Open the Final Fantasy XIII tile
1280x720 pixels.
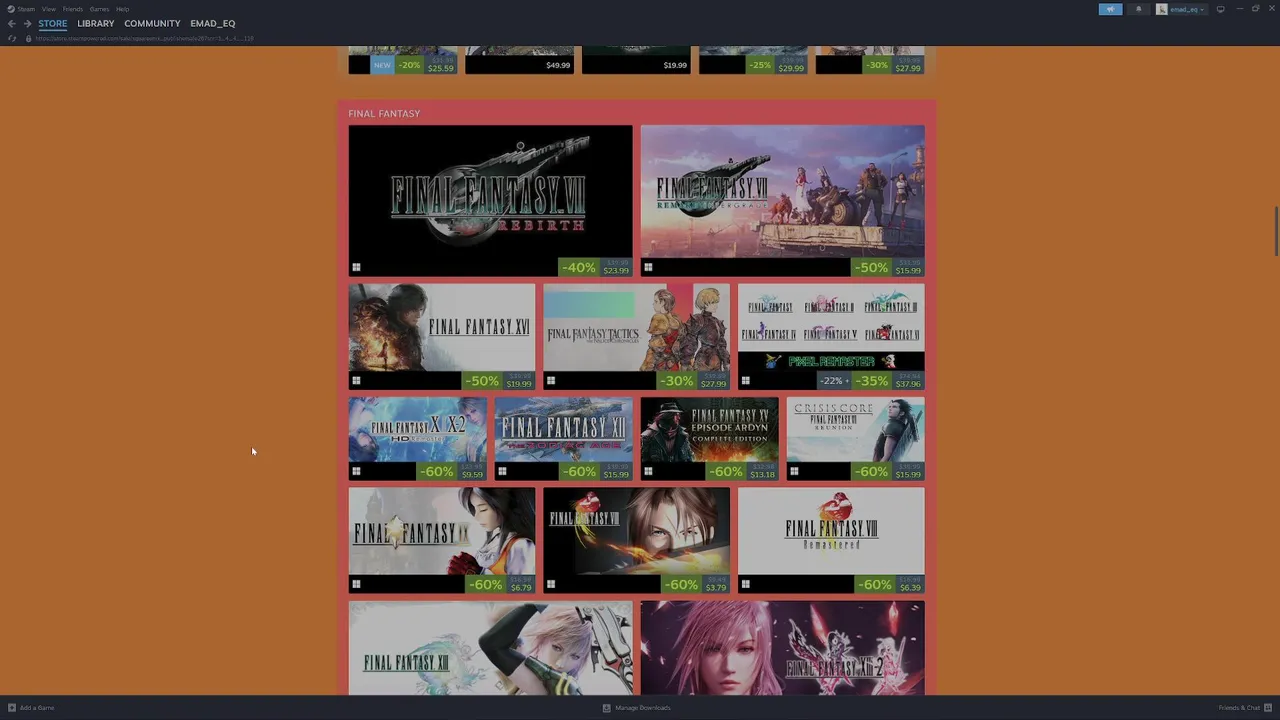click(x=490, y=647)
